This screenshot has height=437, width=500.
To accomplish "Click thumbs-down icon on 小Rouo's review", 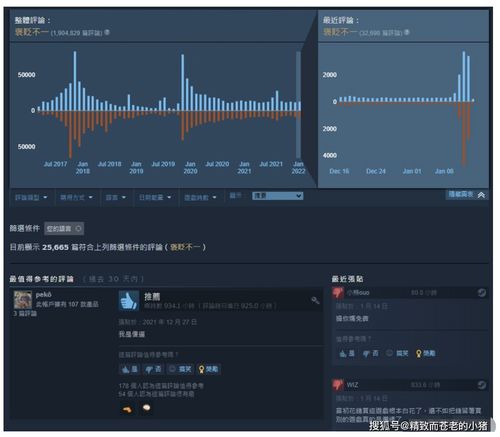I will click(x=338, y=293).
